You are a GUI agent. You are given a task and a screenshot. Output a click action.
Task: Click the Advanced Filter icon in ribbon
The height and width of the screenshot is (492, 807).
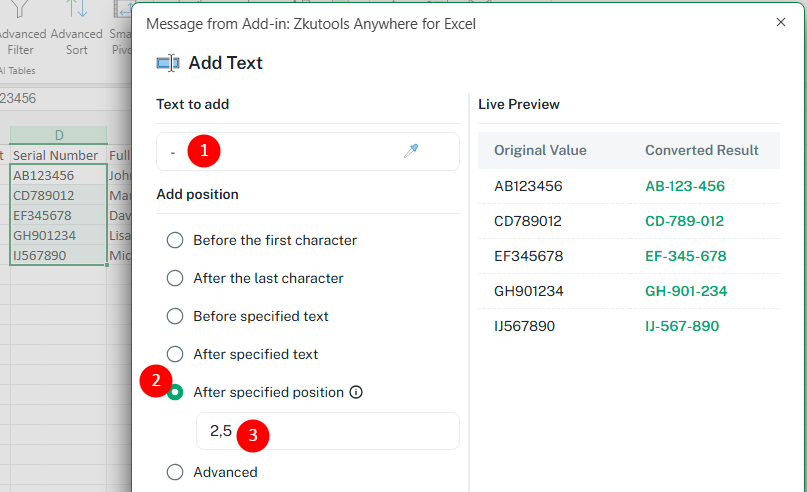[20, 9]
